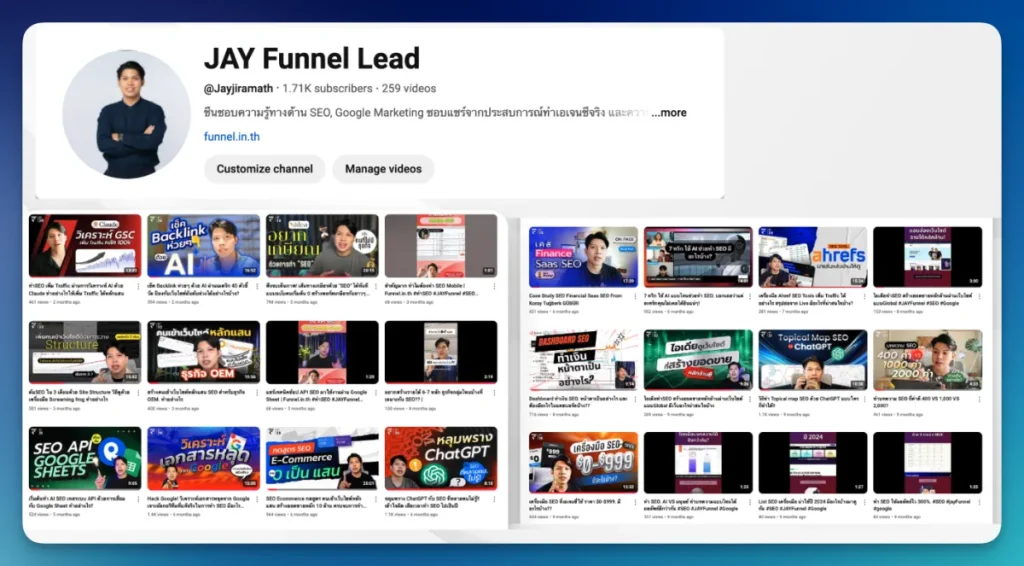1024x566 pixels.
Task: Open the Structure video thumbnail
Action: 85,352
